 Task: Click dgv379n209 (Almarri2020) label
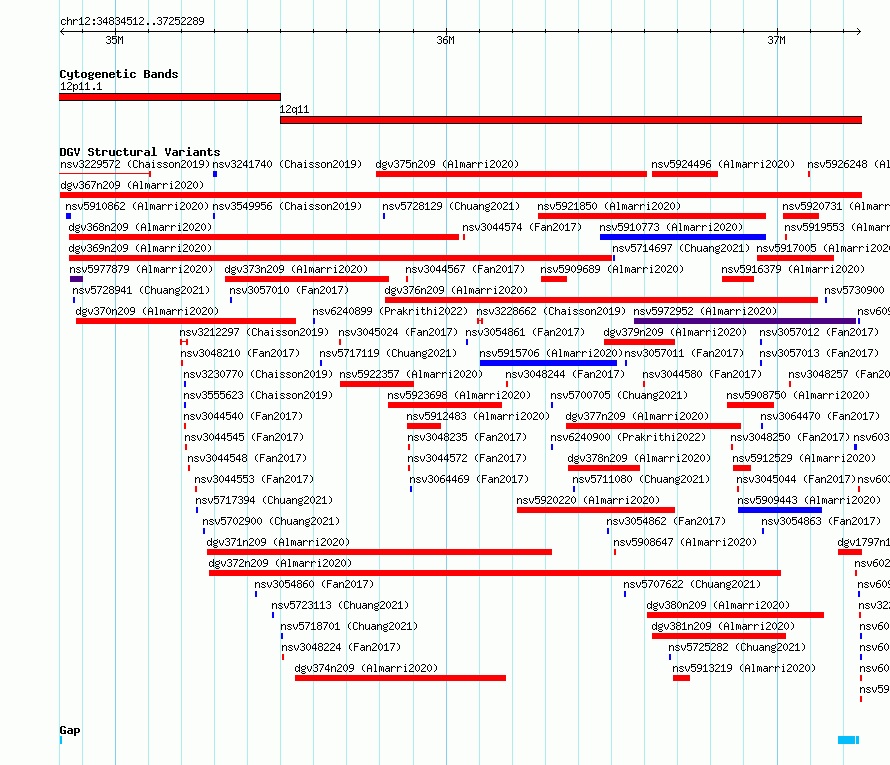tap(675, 332)
